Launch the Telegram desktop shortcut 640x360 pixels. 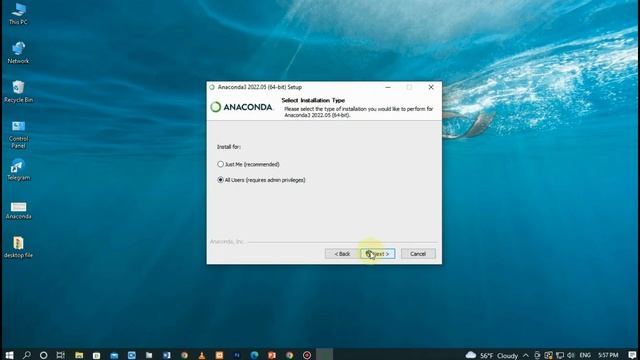tap(18, 170)
